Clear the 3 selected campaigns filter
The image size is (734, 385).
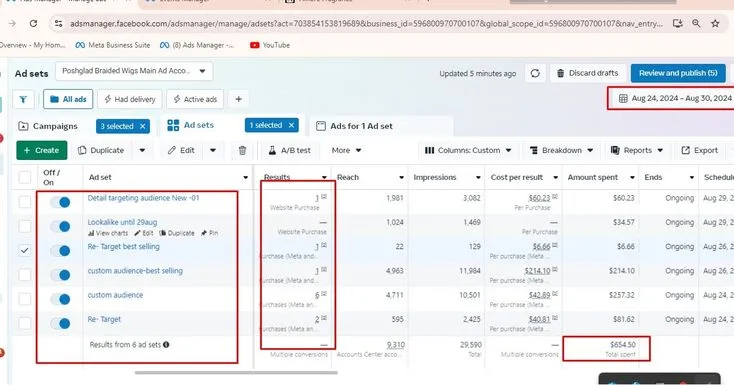pos(143,126)
